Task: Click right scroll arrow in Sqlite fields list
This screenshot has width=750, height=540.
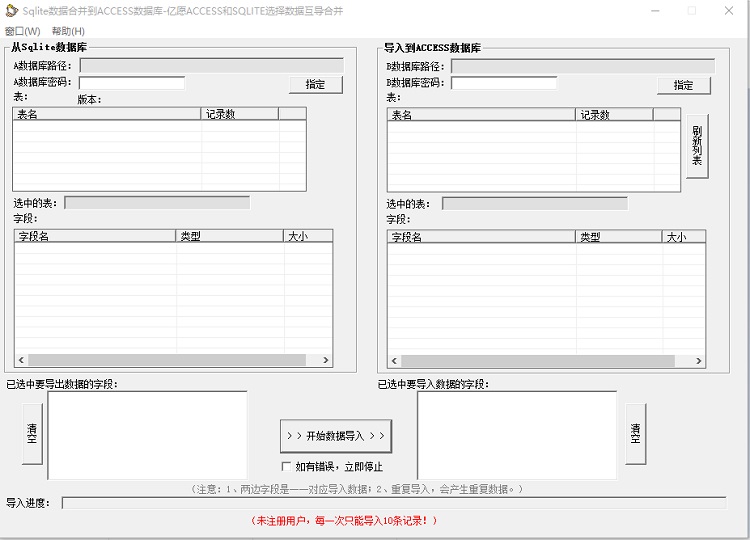Action: [326, 360]
